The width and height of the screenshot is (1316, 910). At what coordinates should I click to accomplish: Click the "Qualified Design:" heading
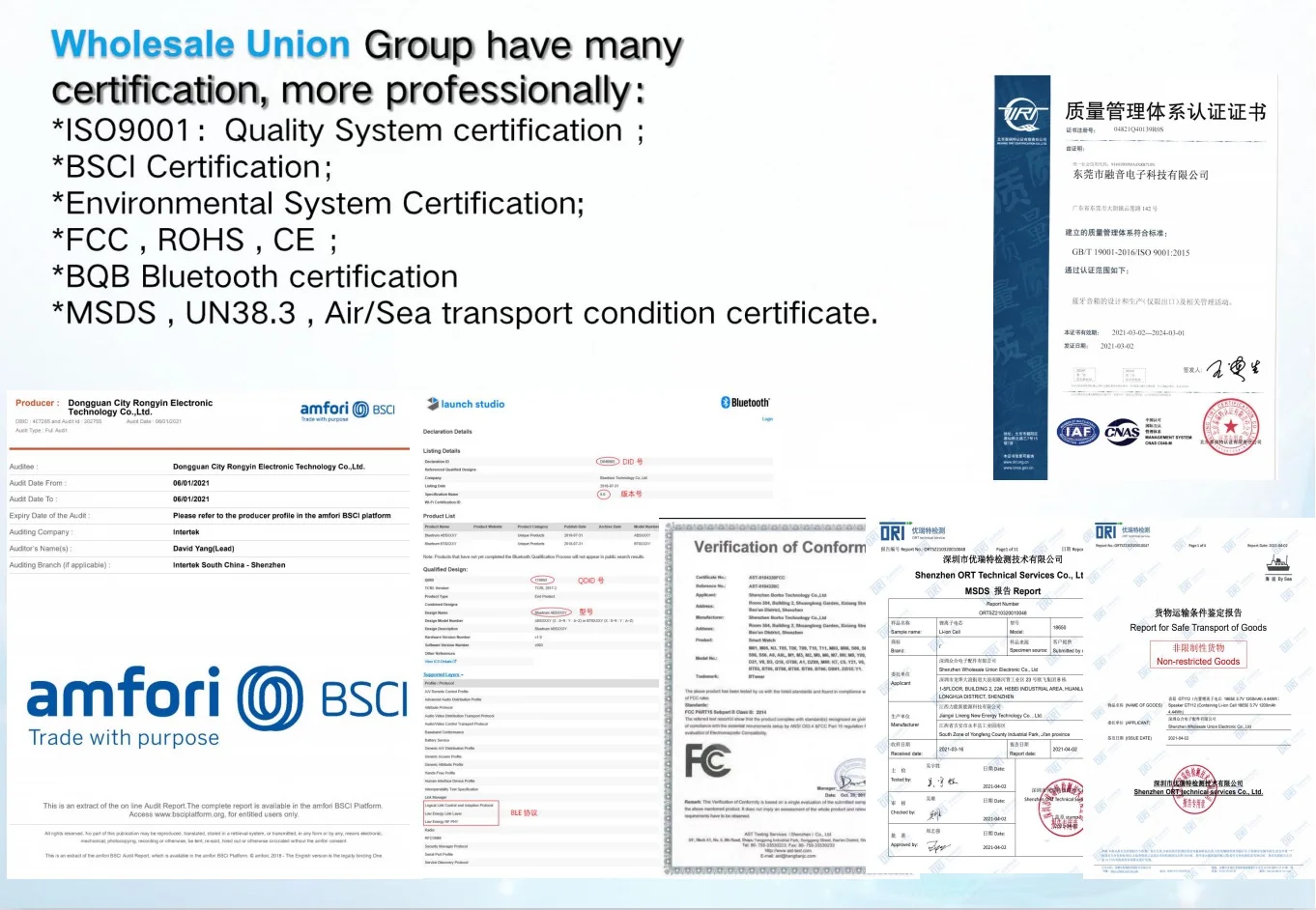445,569
